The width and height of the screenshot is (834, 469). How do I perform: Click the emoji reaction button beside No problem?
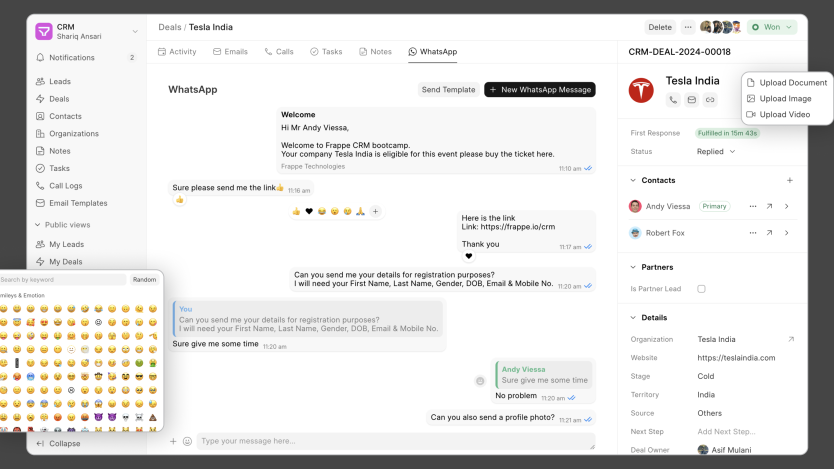(480, 381)
